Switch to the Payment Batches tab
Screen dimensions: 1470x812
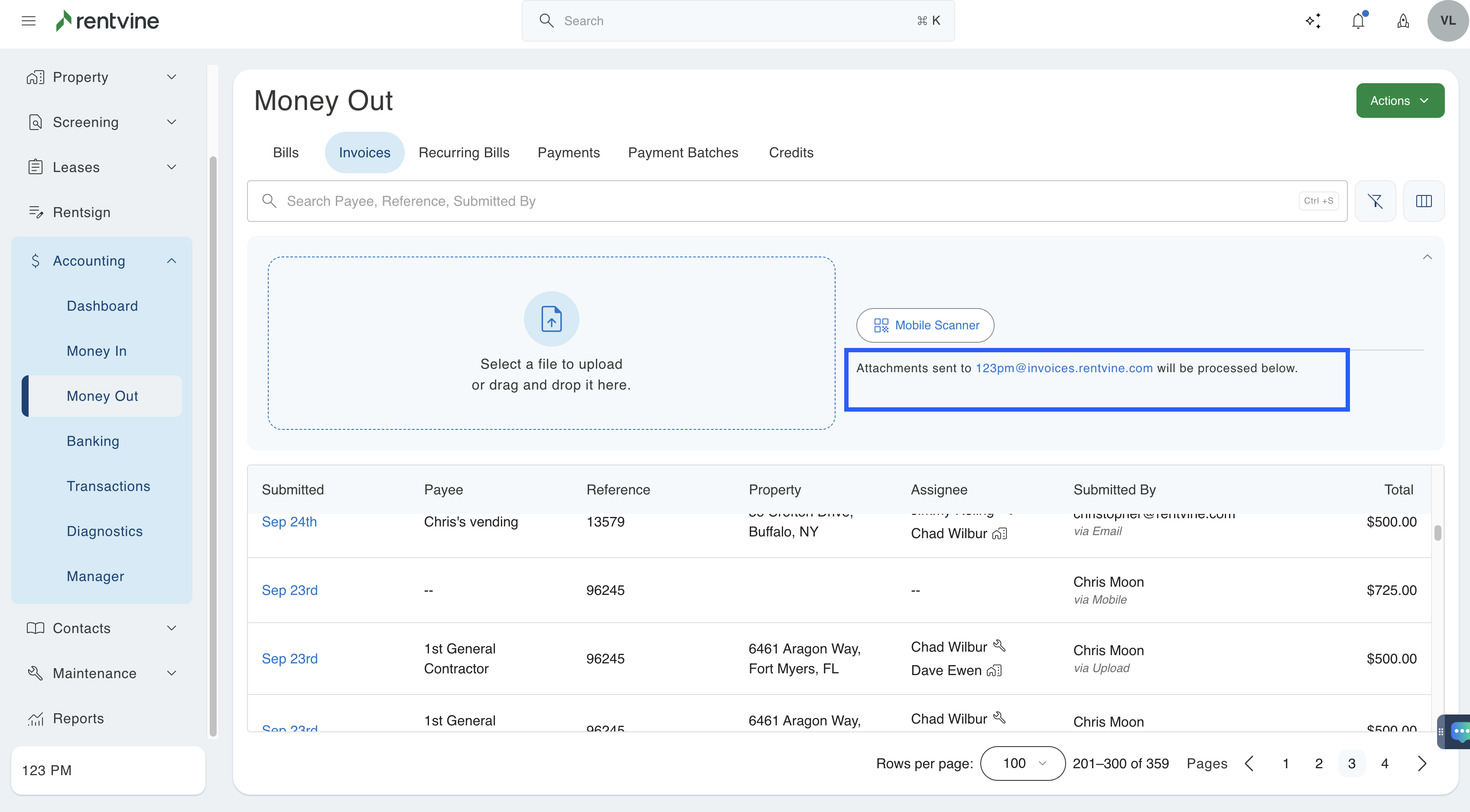[x=683, y=153]
